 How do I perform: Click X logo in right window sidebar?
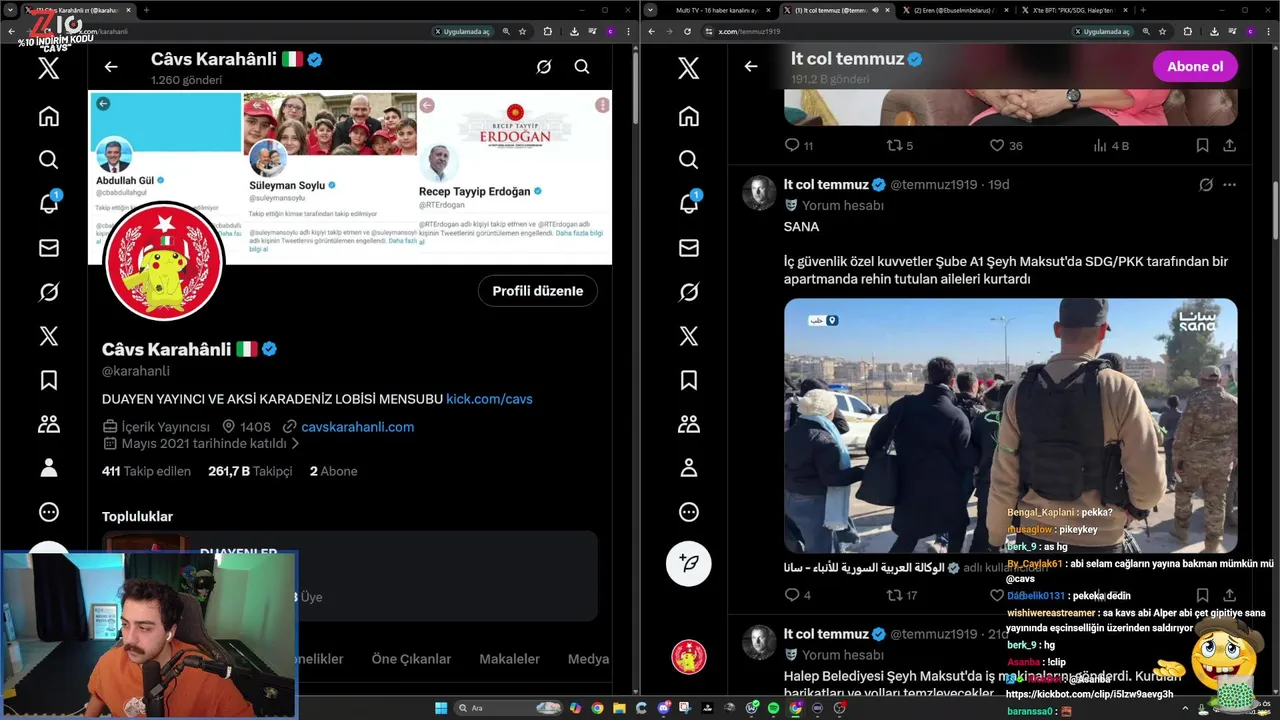pyautogui.click(x=688, y=68)
